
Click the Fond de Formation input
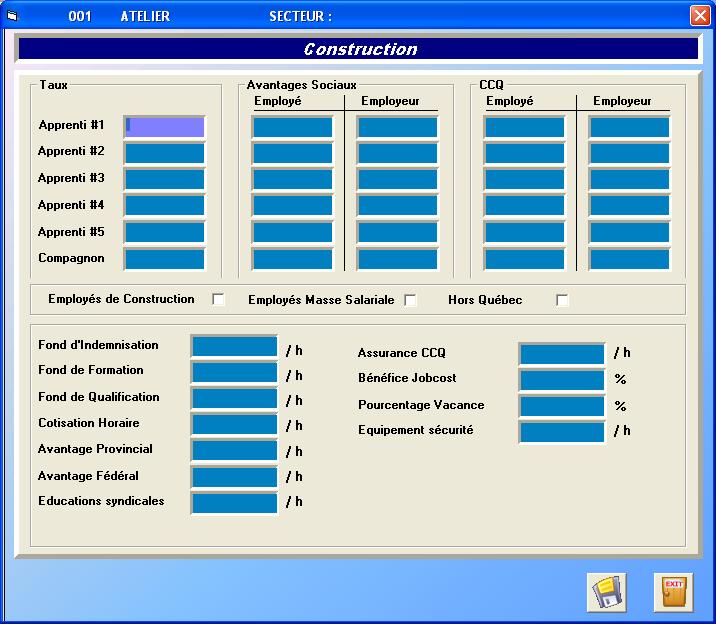pos(234,373)
